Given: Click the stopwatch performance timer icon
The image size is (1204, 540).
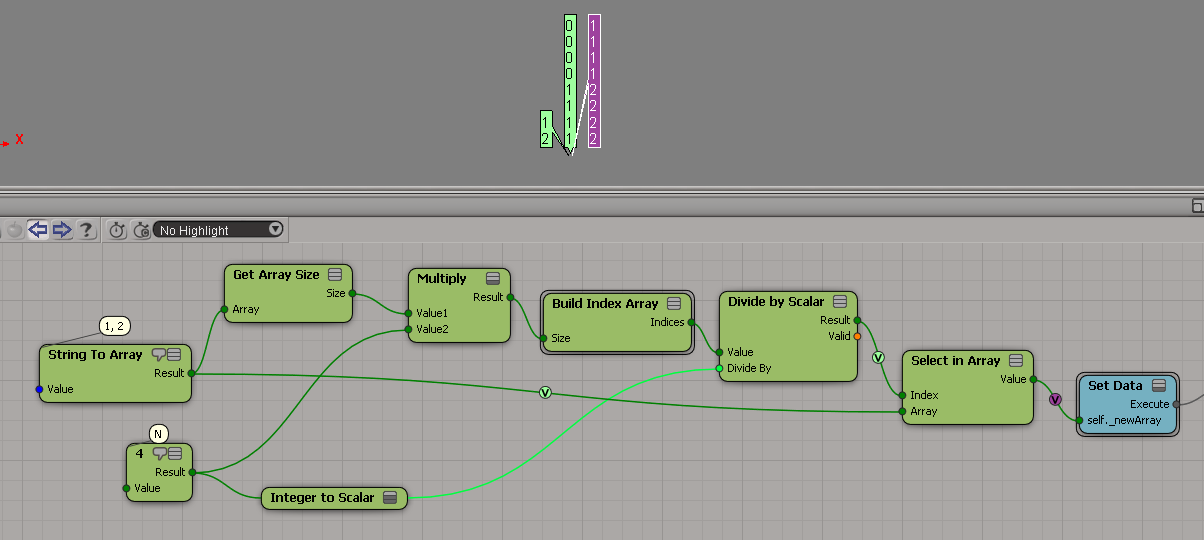Looking at the screenshot, I should click(x=117, y=230).
